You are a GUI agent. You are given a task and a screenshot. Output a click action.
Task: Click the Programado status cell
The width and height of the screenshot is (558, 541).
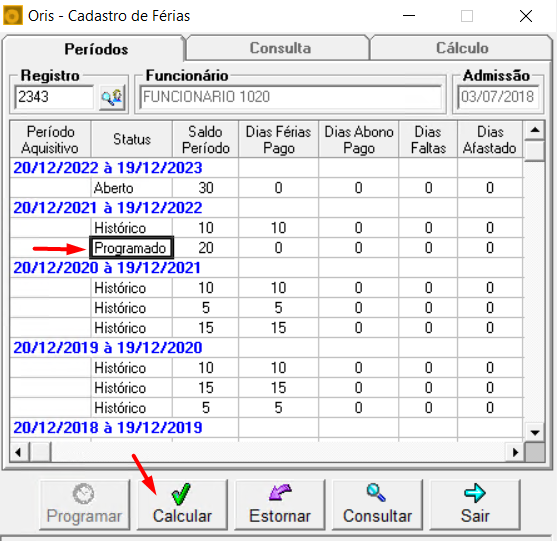131,248
